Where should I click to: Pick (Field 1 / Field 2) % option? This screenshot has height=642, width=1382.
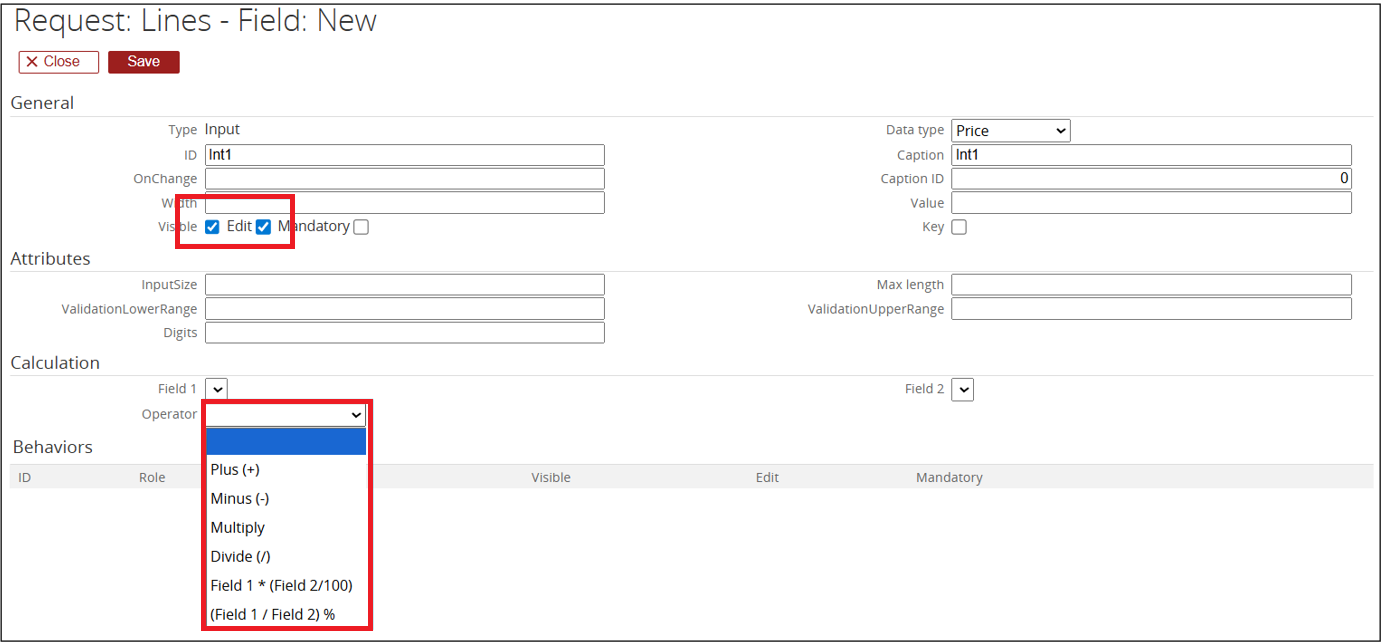click(x=272, y=615)
